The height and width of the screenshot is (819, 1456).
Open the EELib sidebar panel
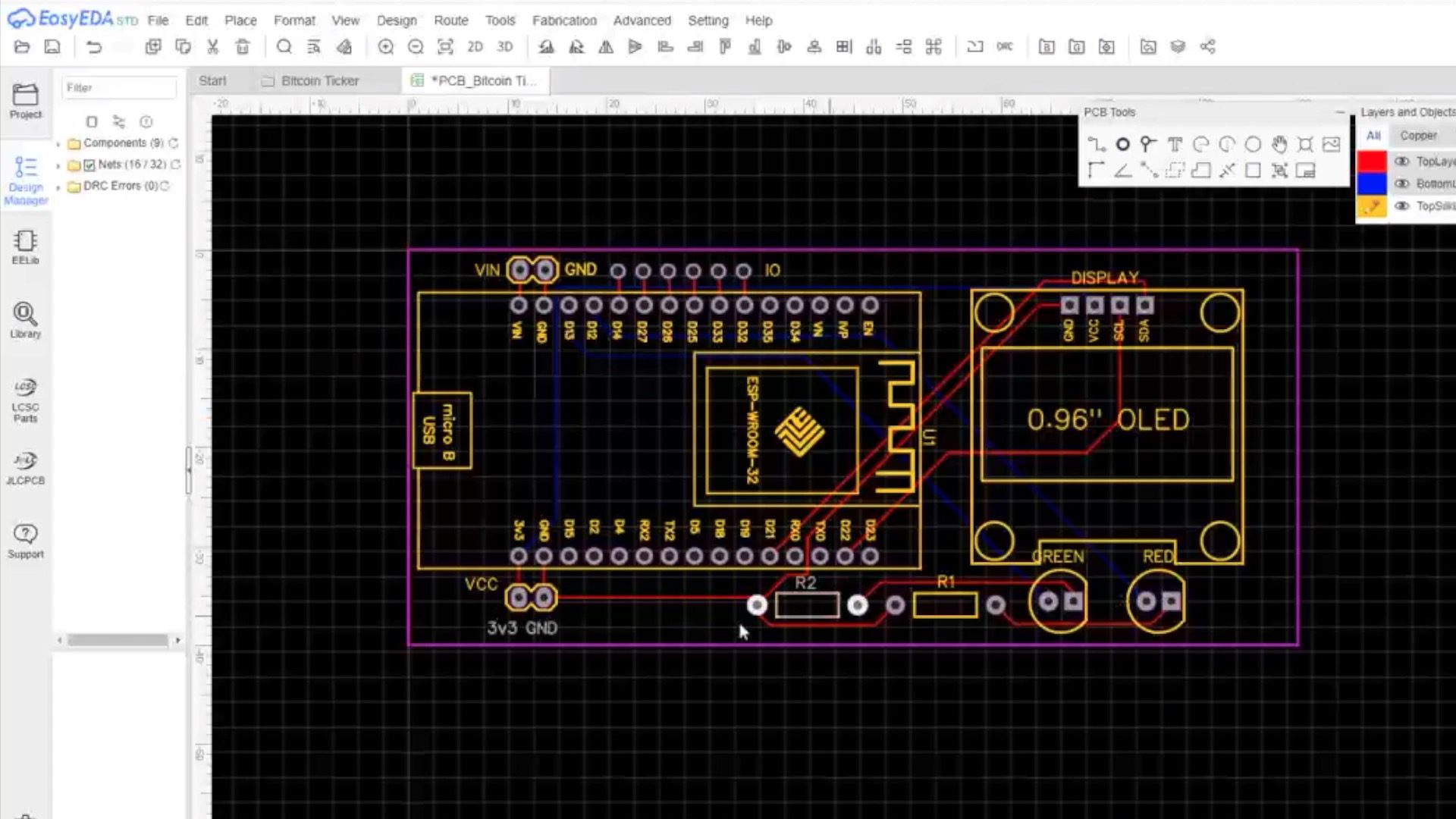(x=25, y=246)
